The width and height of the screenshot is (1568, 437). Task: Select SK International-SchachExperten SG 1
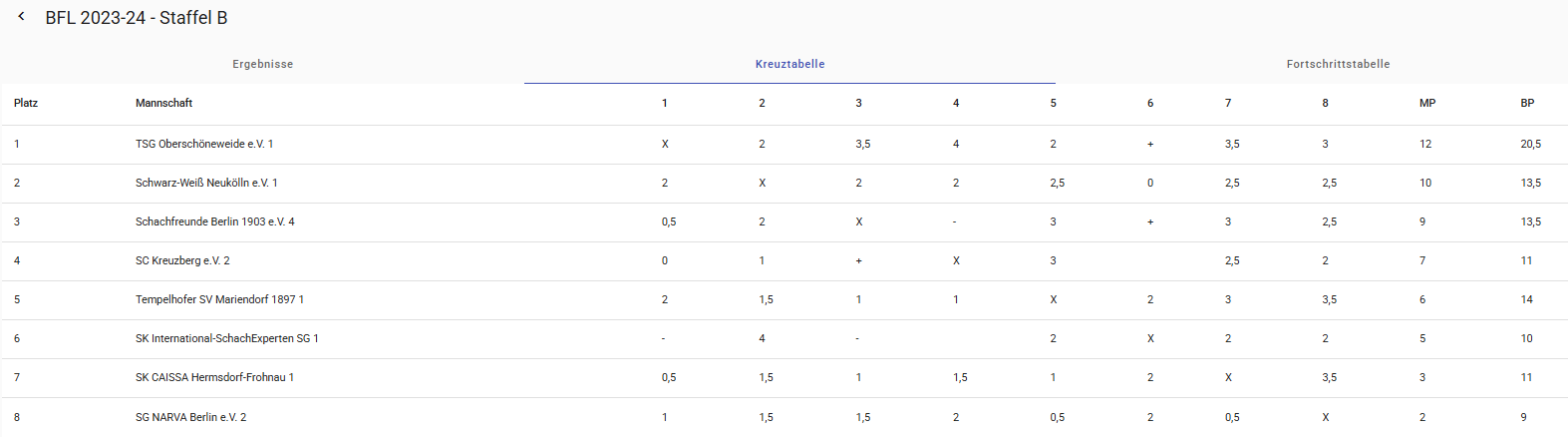click(x=227, y=338)
